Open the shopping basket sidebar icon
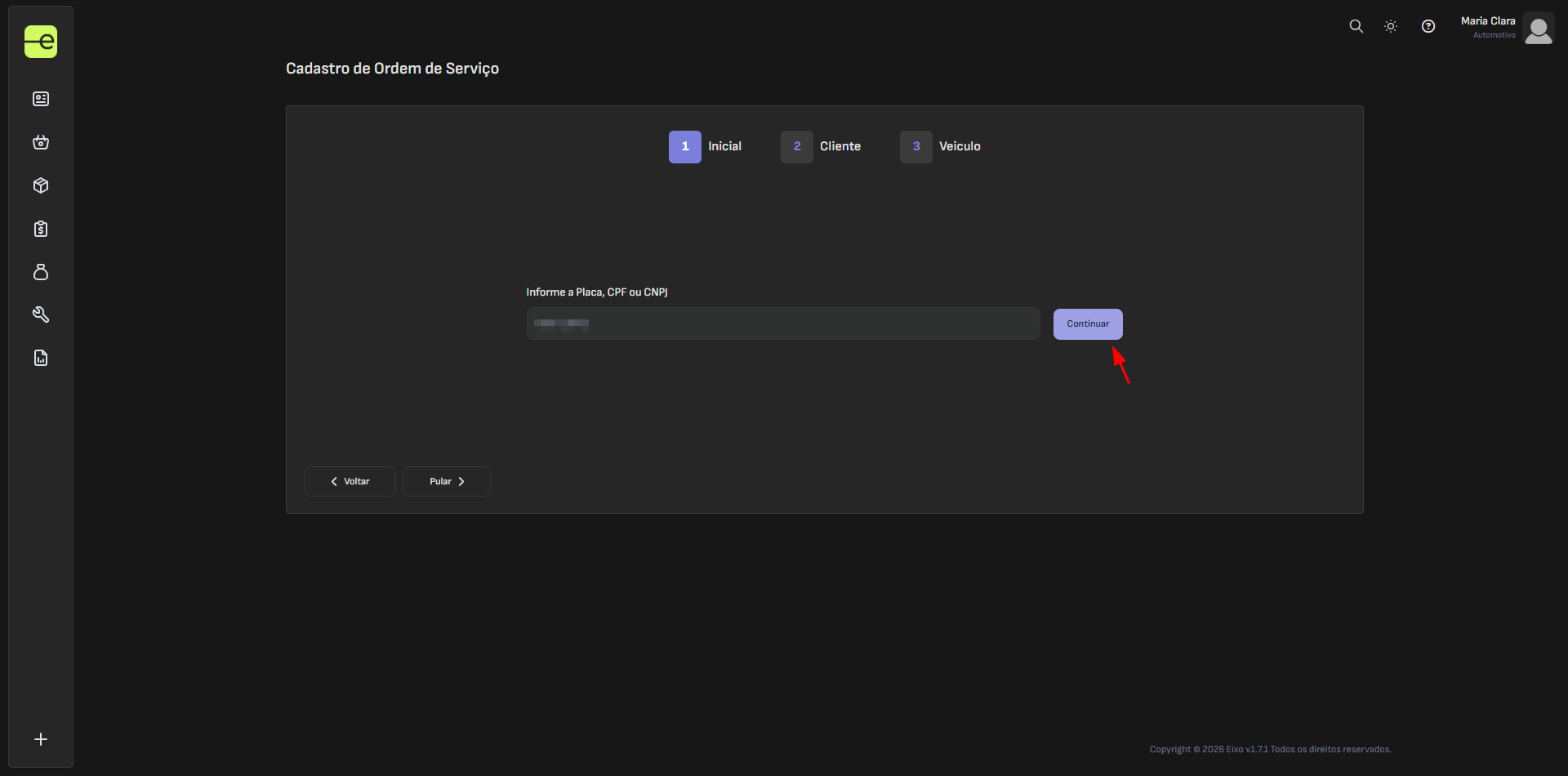Image resolution: width=1568 pixels, height=776 pixels. point(41,142)
